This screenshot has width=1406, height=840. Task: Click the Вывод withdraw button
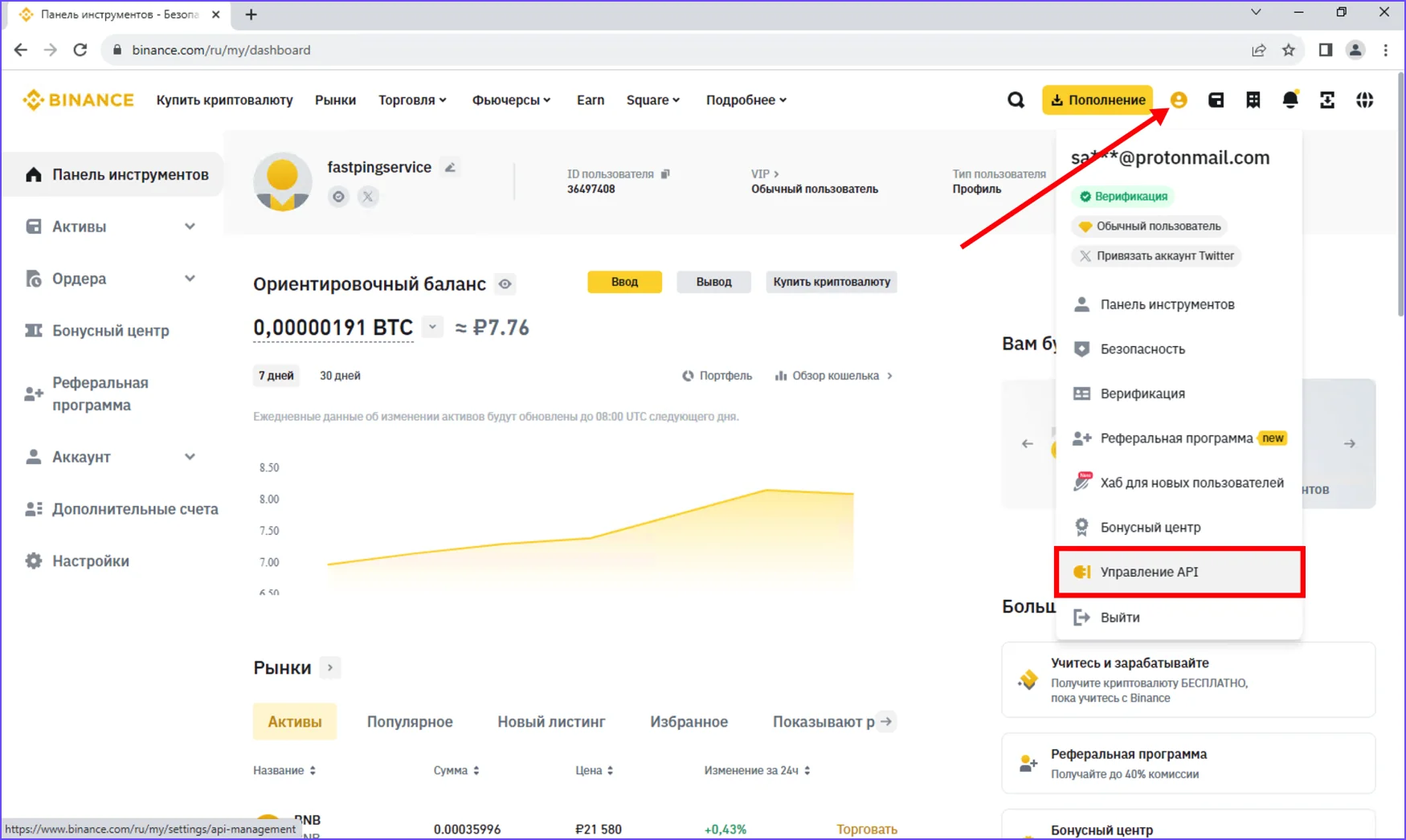[713, 282]
